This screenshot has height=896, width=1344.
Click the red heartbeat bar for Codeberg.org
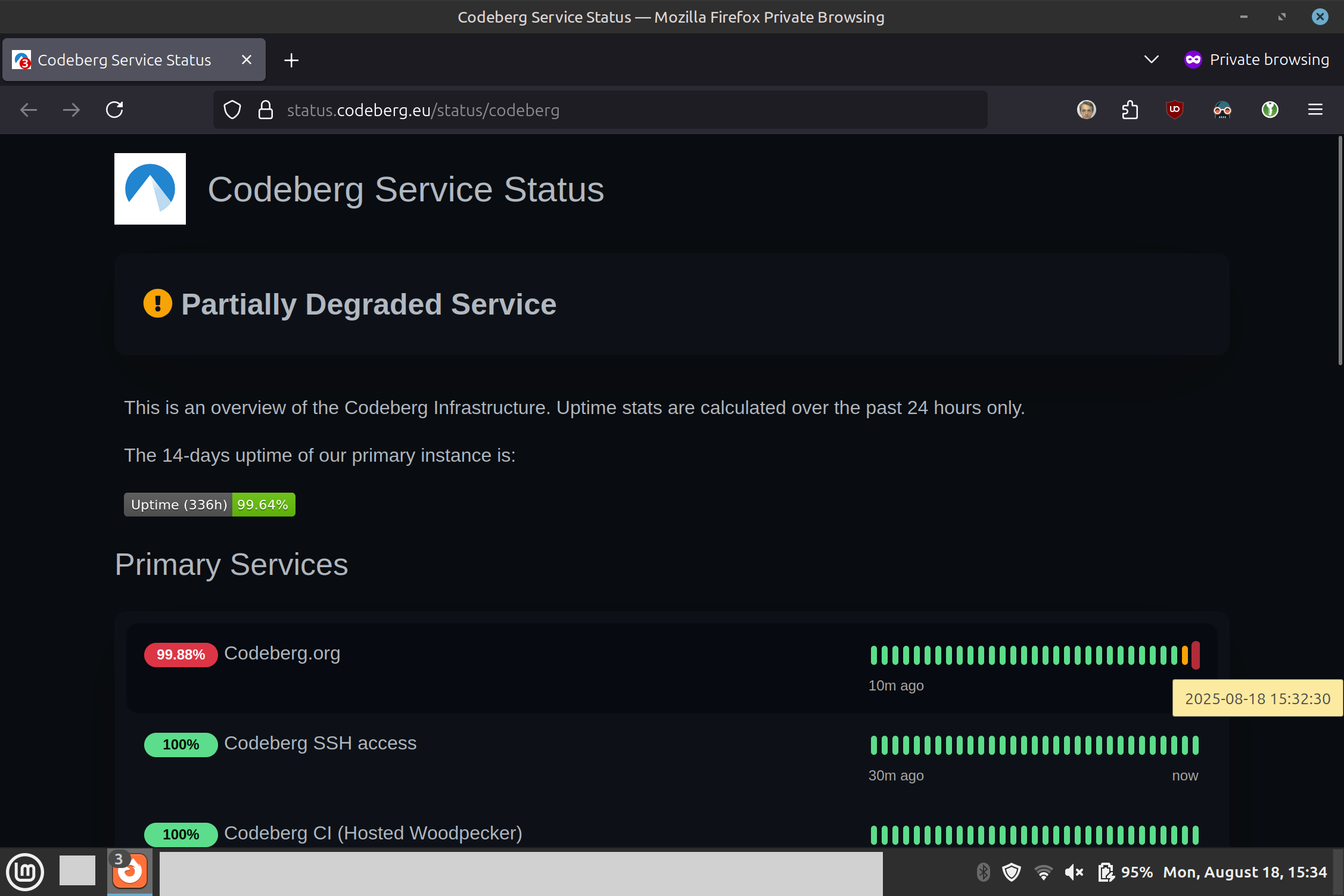click(x=1195, y=655)
